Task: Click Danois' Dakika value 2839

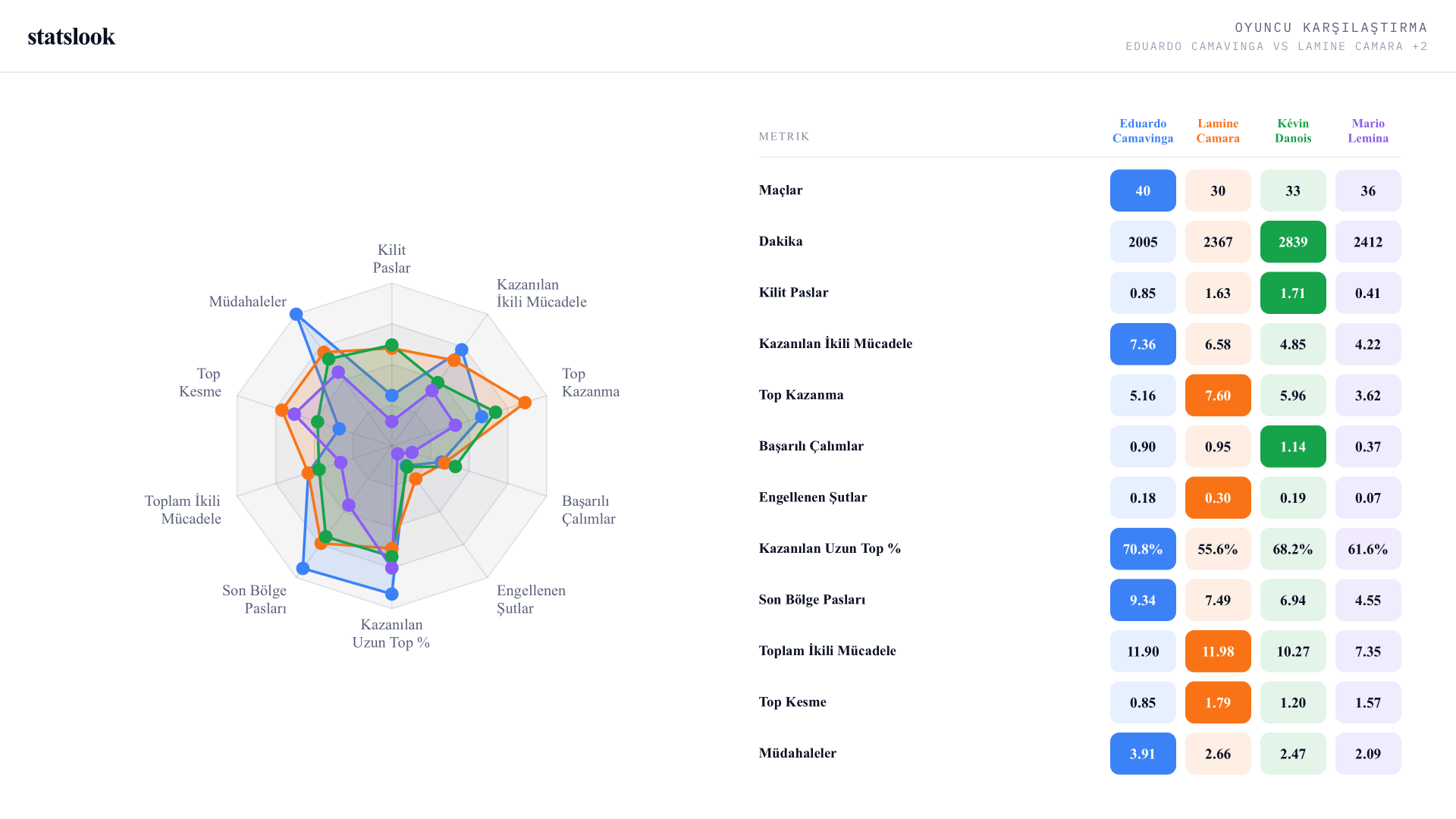Action: [x=1293, y=242]
